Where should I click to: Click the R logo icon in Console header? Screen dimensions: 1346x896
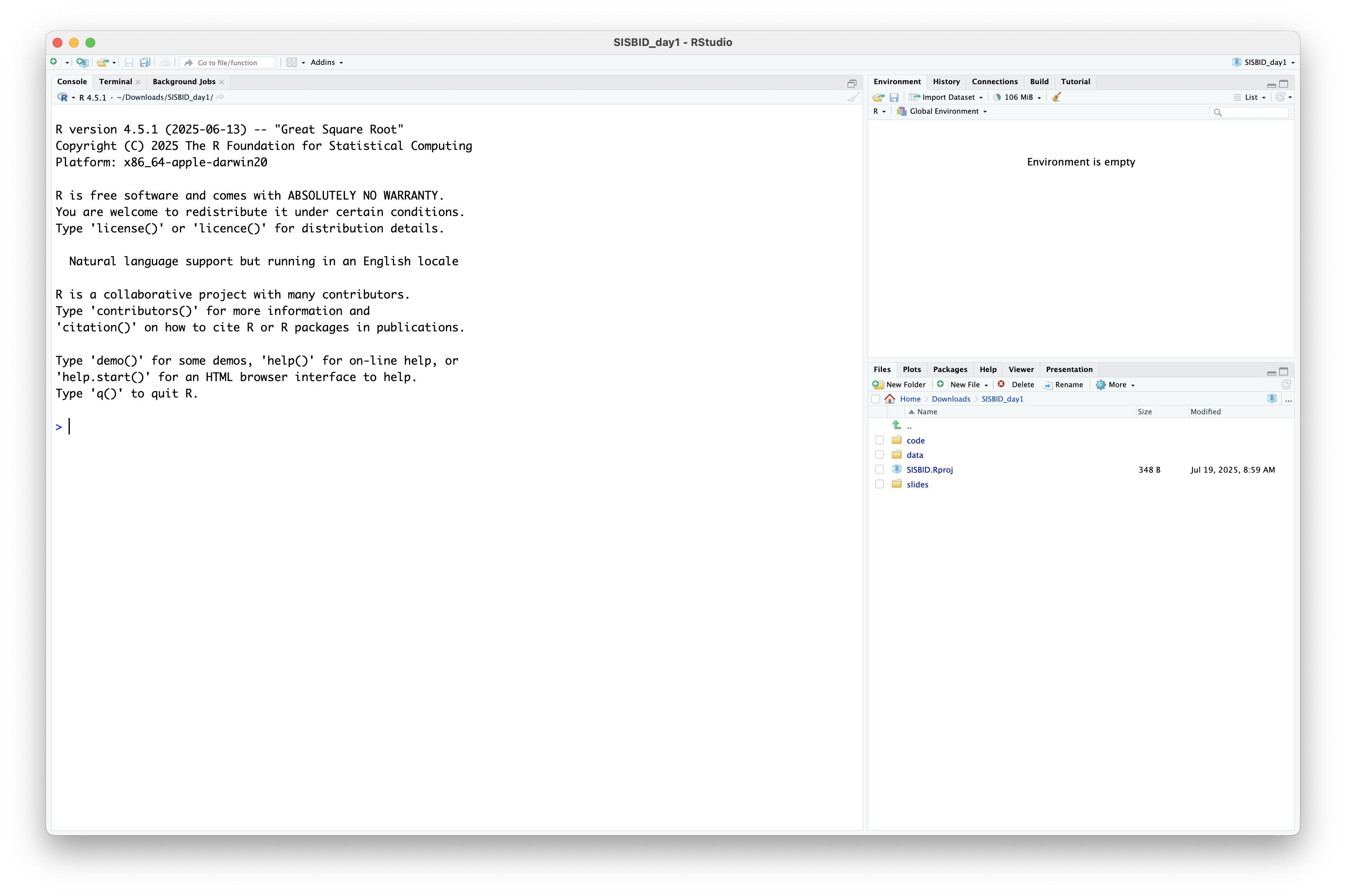click(62, 97)
